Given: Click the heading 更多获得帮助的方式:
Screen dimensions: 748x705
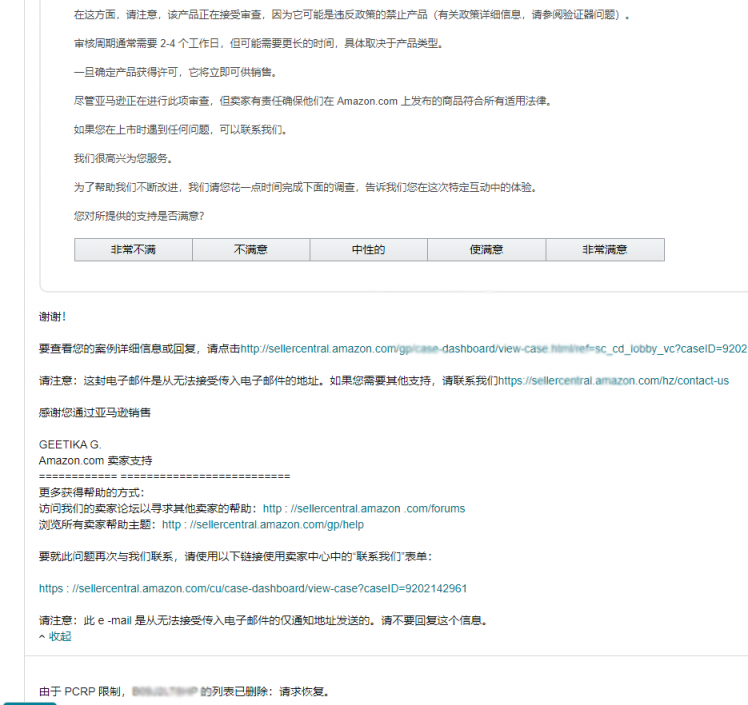Looking at the screenshot, I should pos(92,493).
